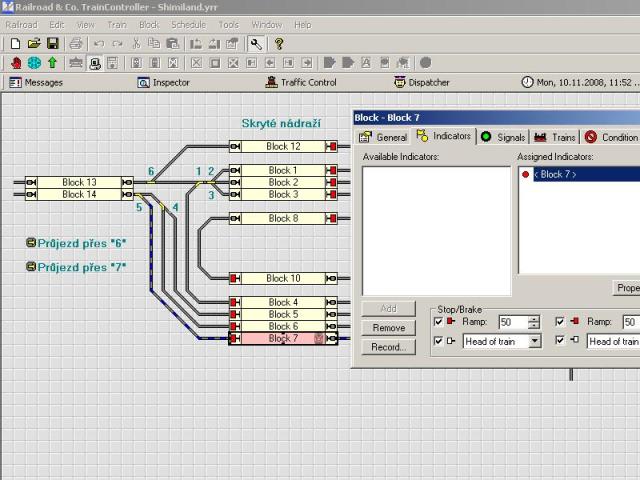640x480 pixels.
Task: Open a file with the folder icon
Action: point(34,43)
